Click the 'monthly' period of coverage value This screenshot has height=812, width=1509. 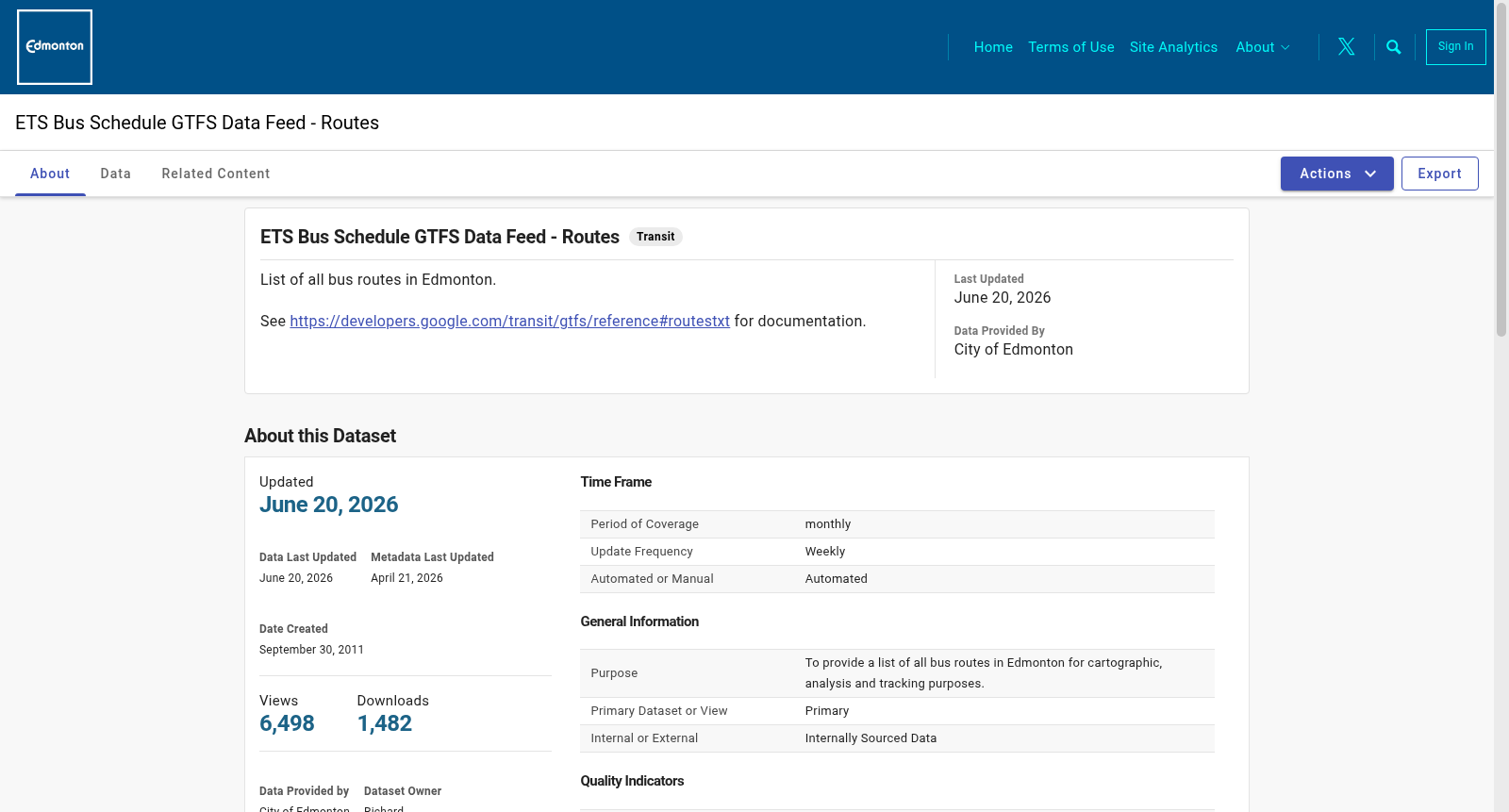coord(828,524)
